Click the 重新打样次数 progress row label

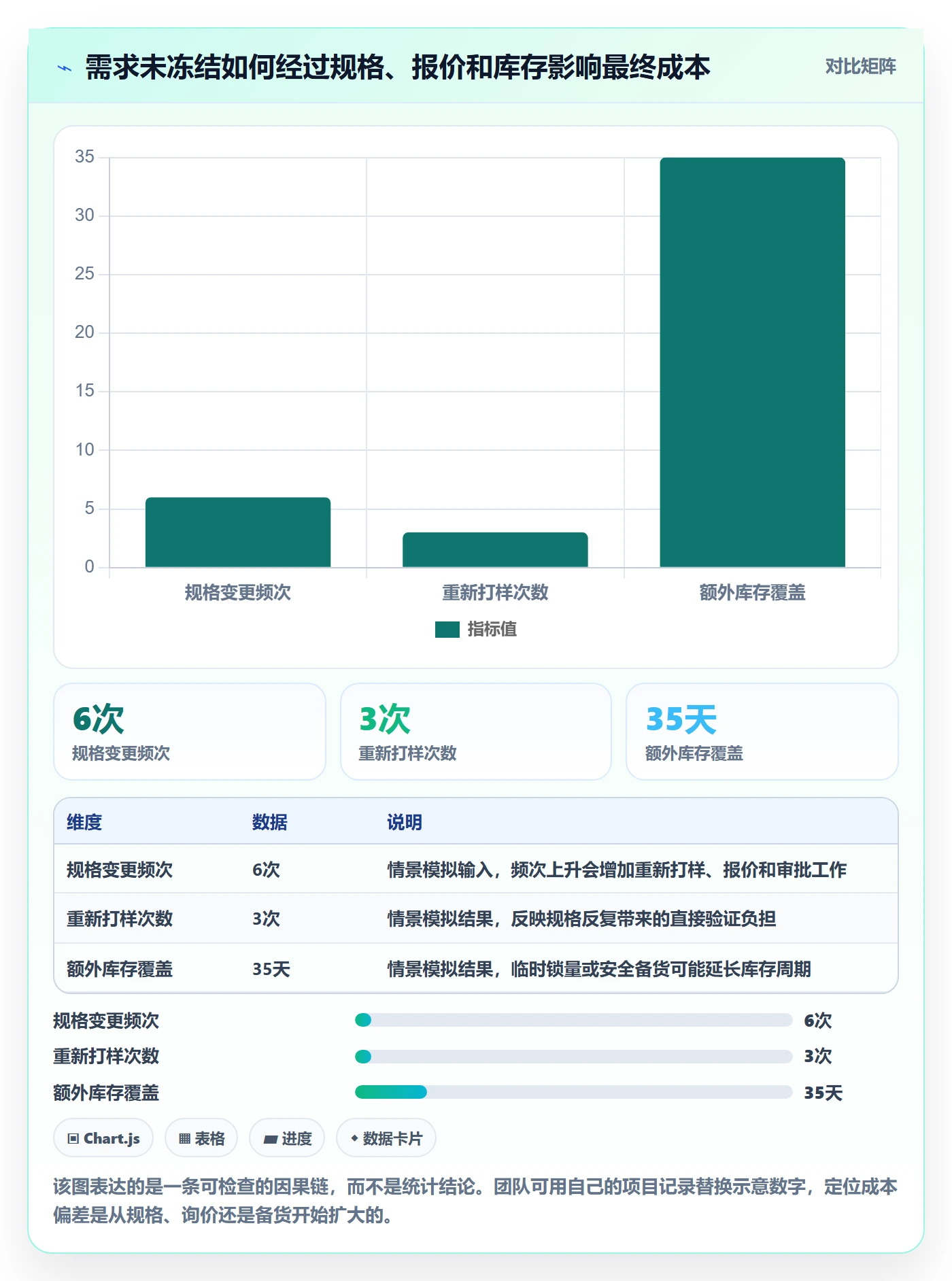click(x=106, y=1056)
